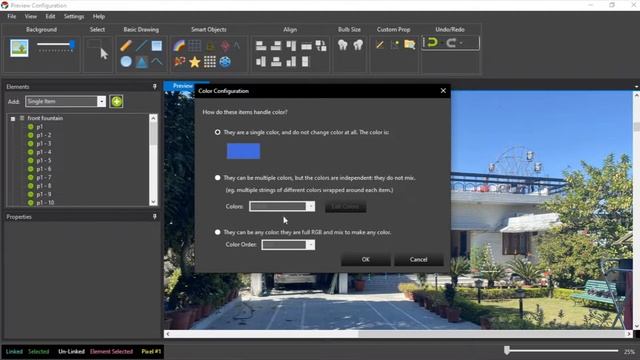The width and height of the screenshot is (640, 360).
Task: Click the red fan smart object icon
Action: point(180,62)
